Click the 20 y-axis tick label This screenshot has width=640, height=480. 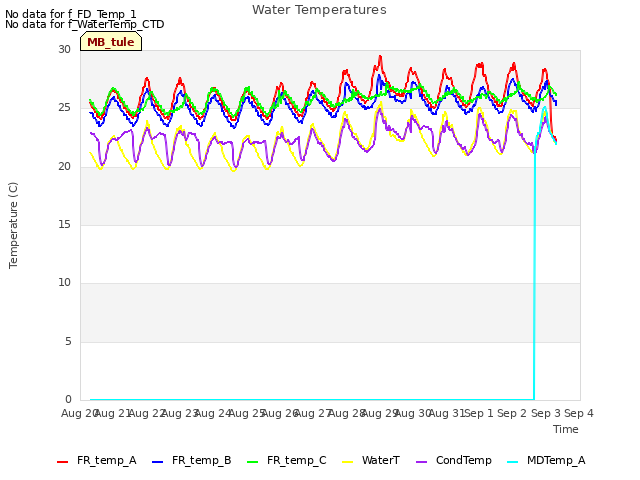(x=64, y=167)
